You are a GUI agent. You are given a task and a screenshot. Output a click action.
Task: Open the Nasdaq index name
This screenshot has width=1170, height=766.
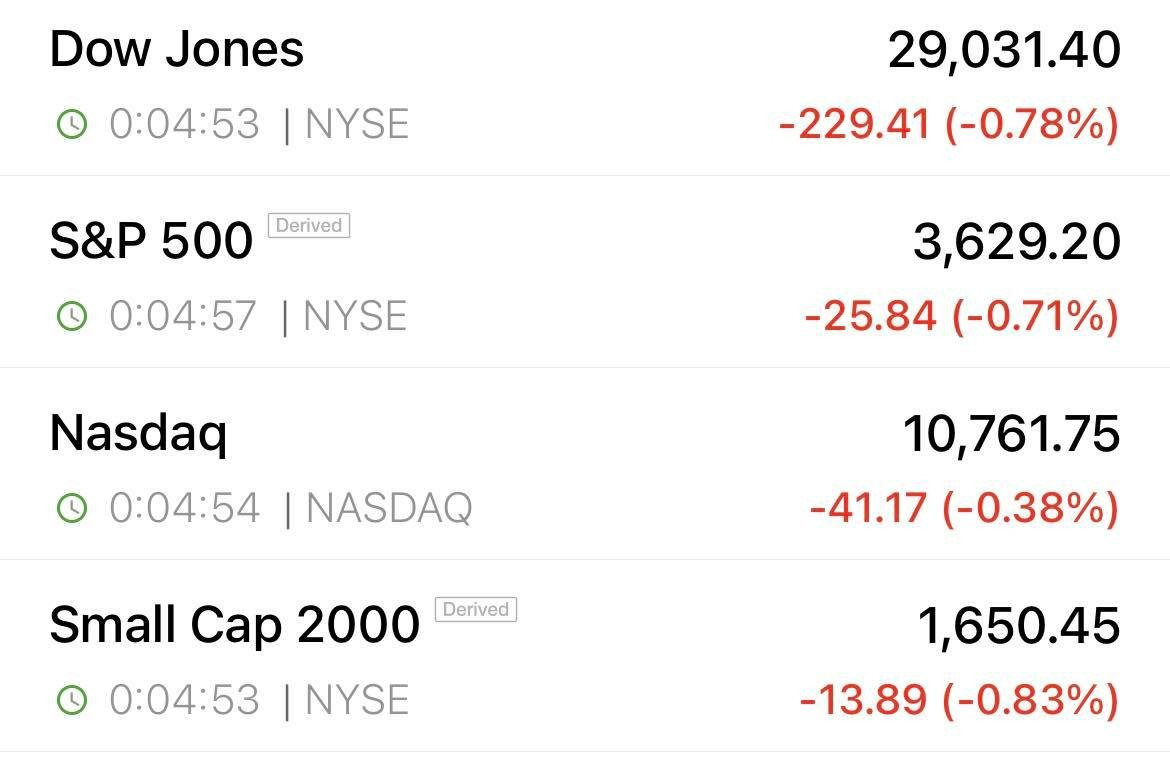click(x=138, y=433)
